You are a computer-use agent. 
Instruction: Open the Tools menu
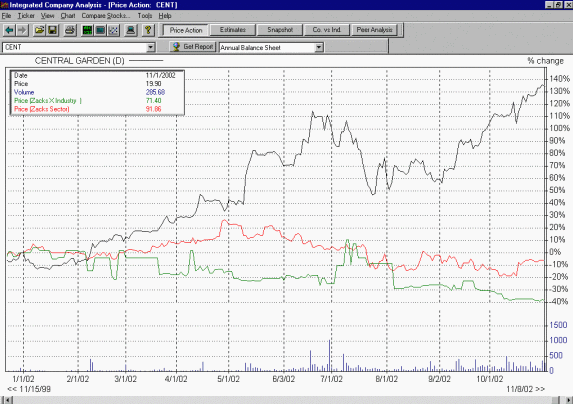tap(145, 16)
